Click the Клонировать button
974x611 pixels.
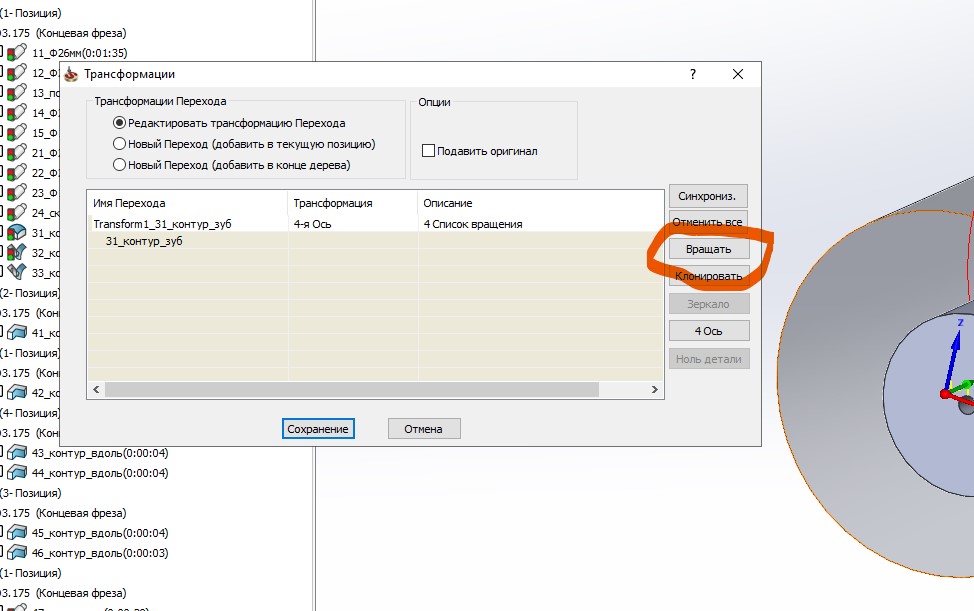coord(709,276)
